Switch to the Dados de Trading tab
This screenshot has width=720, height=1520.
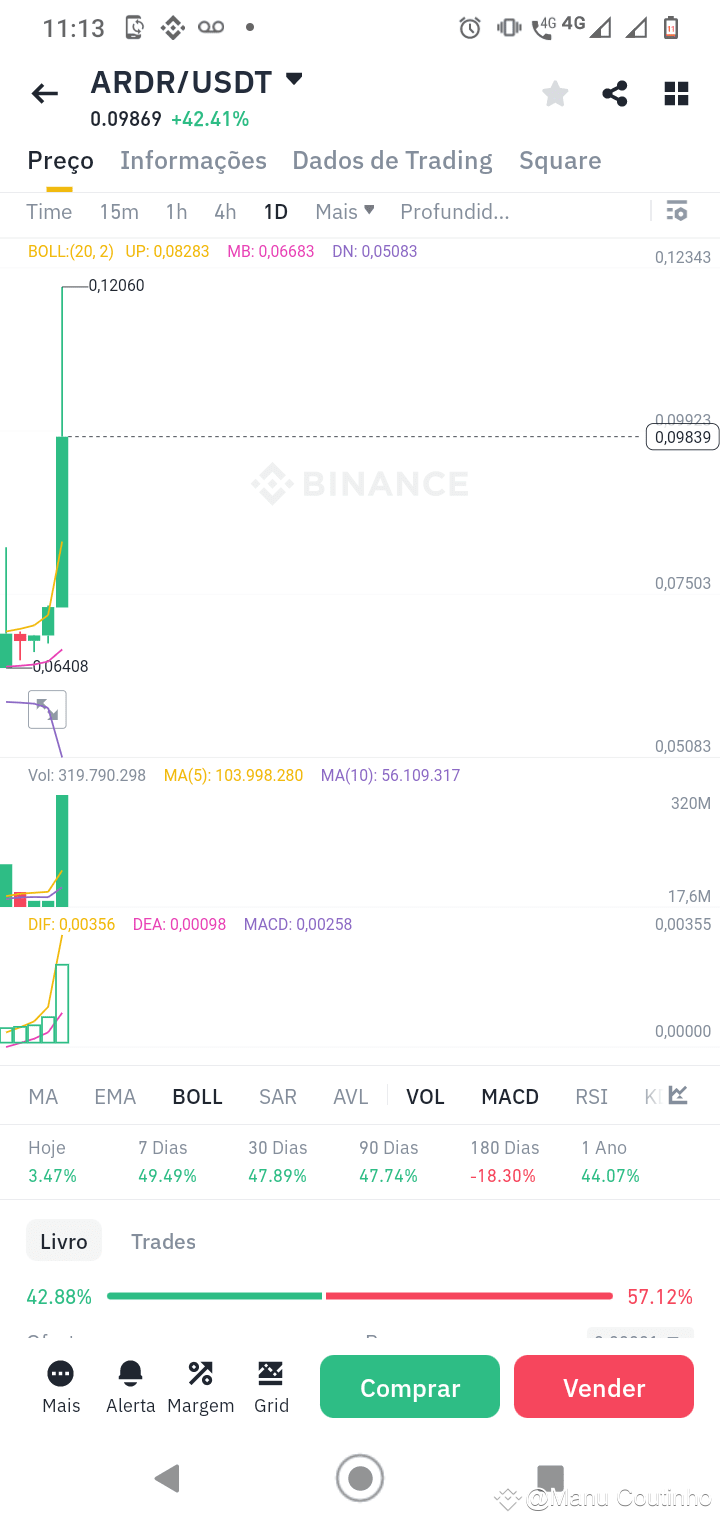click(x=392, y=160)
